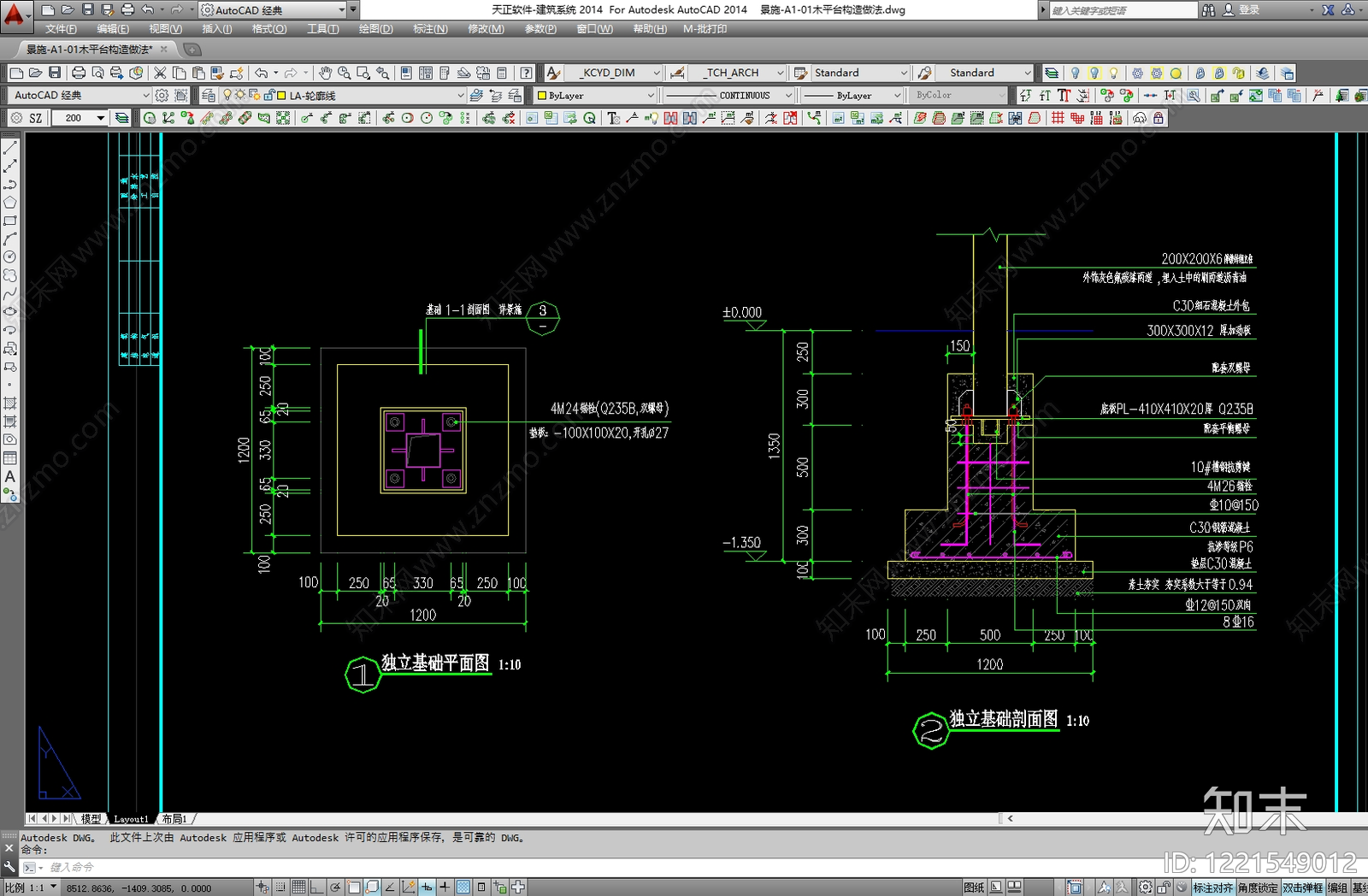Click the keyword search box in title bar
Screen dimensions: 1368x896
pos(1123,9)
